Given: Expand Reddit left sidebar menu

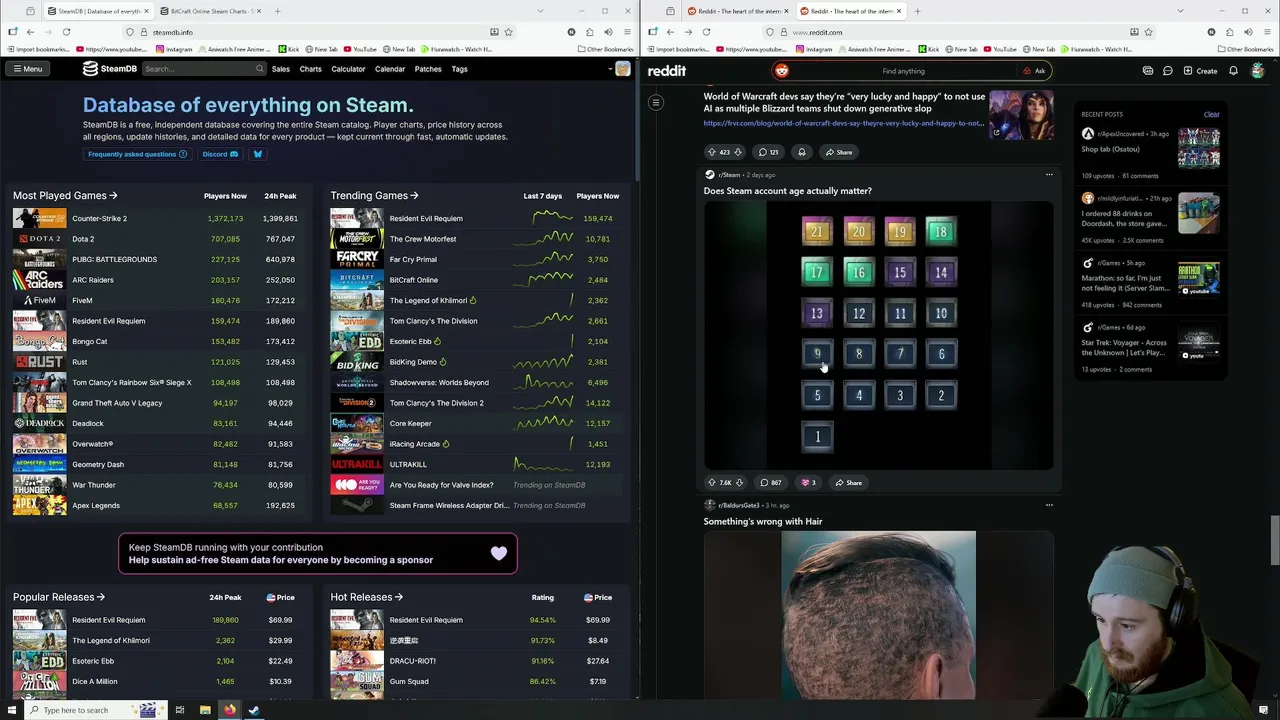Looking at the screenshot, I should pos(656,102).
